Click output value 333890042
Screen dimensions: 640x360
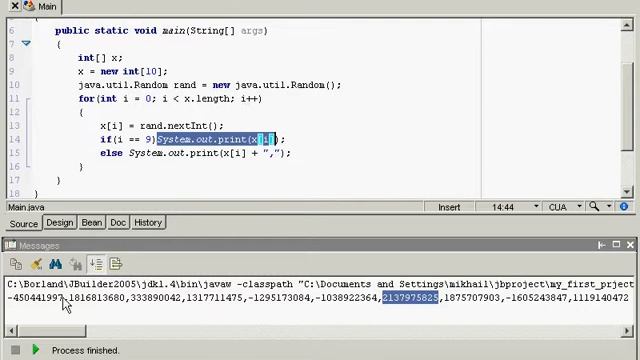click(x=156, y=298)
